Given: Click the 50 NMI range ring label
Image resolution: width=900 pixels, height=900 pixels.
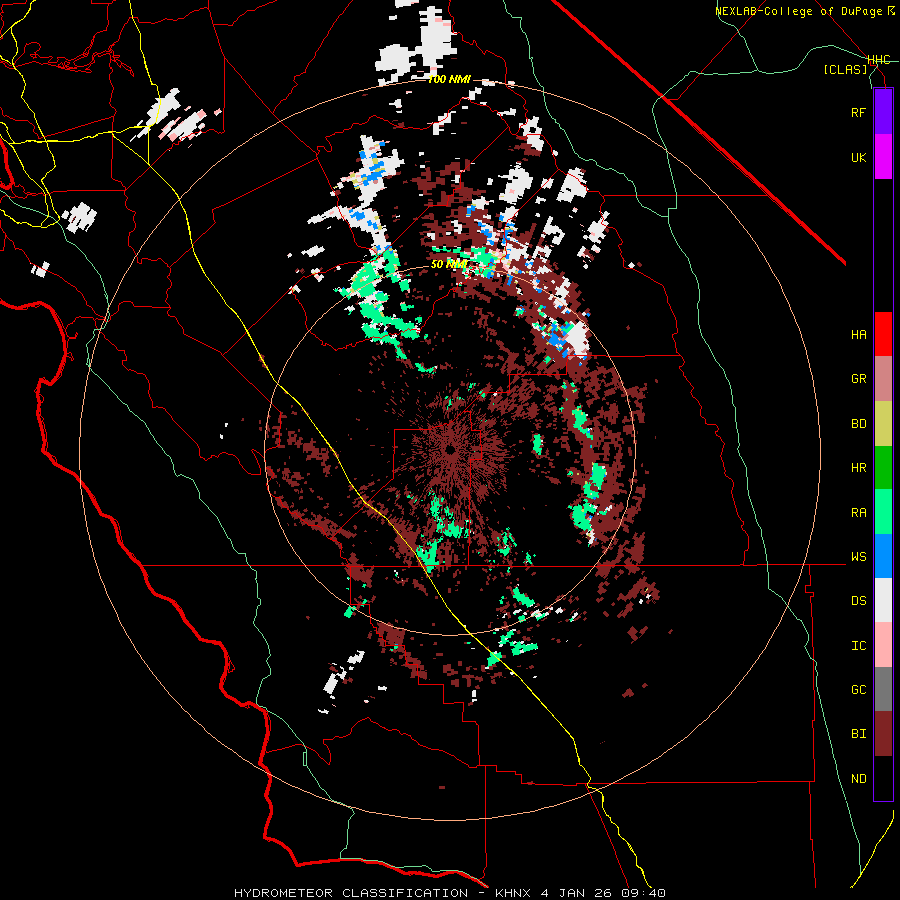Looking at the screenshot, I should (448, 264).
